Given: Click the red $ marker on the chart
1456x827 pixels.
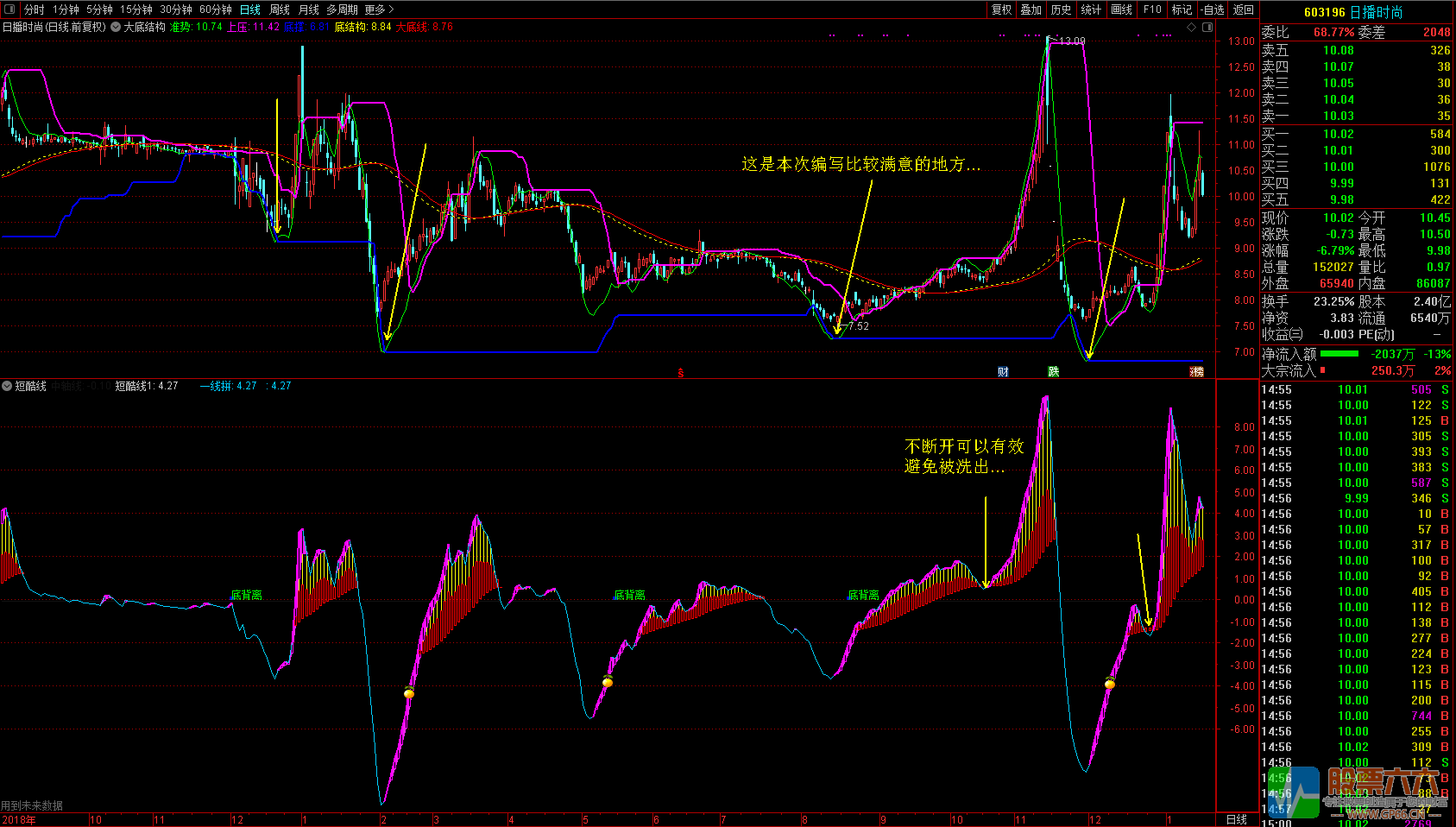Looking at the screenshot, I should 681,373.
